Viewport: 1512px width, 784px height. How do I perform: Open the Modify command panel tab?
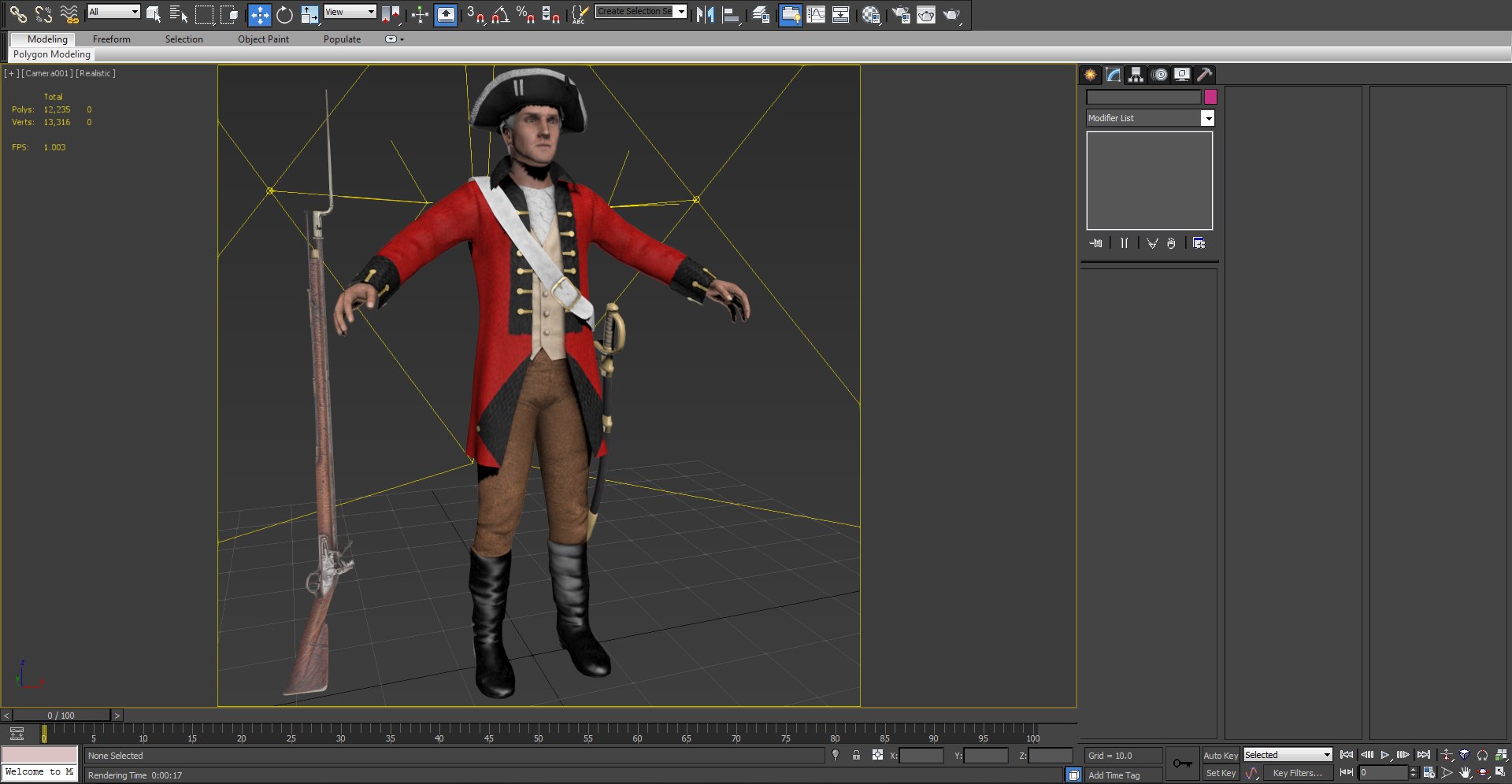[x=1113, y=75]
